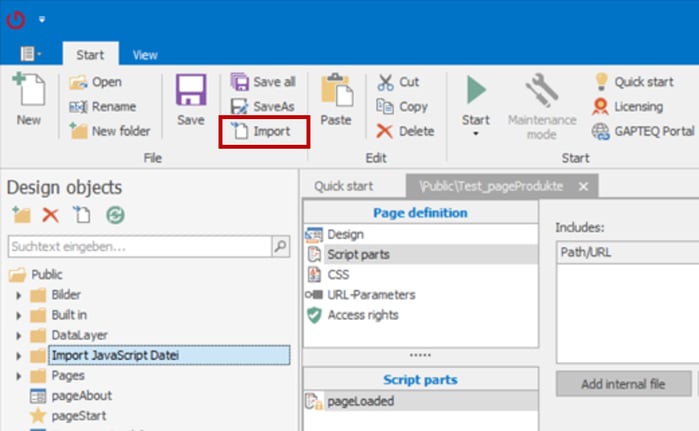699x431 pixels.
Task: Open Licensing from the ribbon
Action: (x=628, y=107)
